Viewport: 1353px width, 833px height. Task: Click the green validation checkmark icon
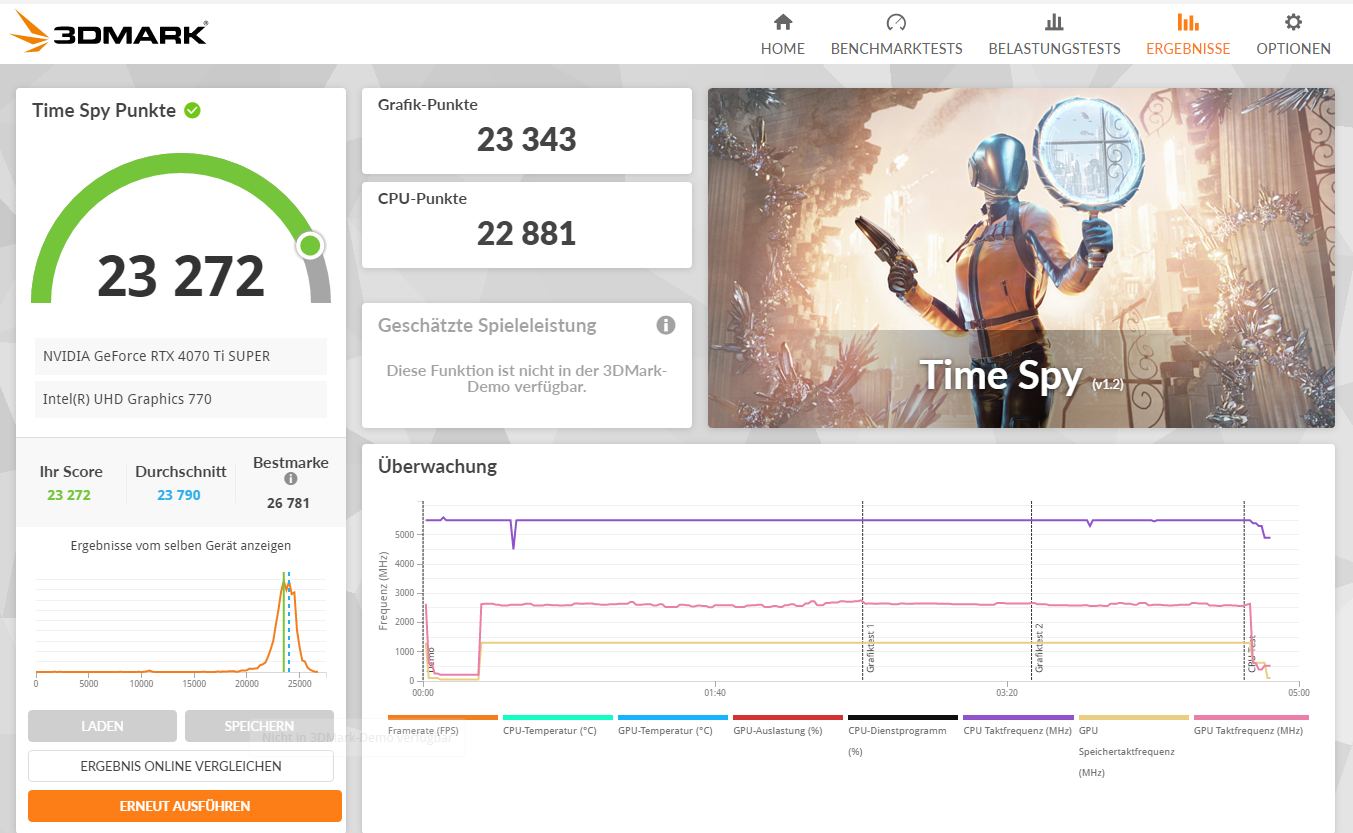(x=192, y=110)
